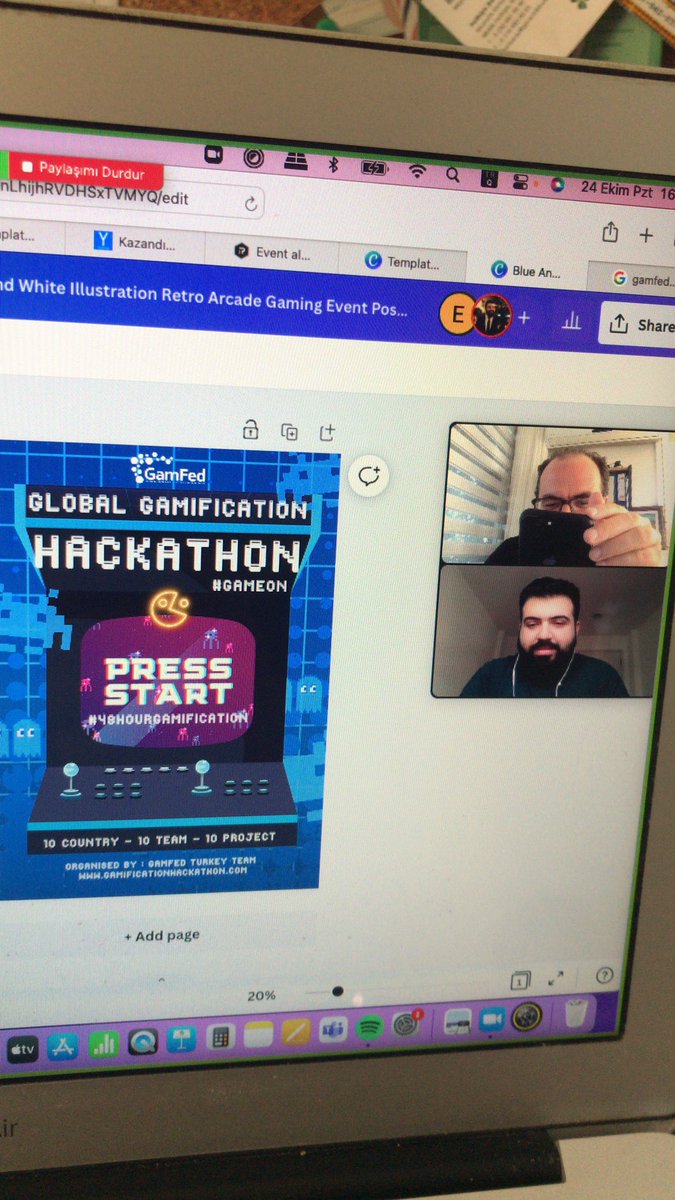
Task: Open the help question mark icon
Action: 604,975
